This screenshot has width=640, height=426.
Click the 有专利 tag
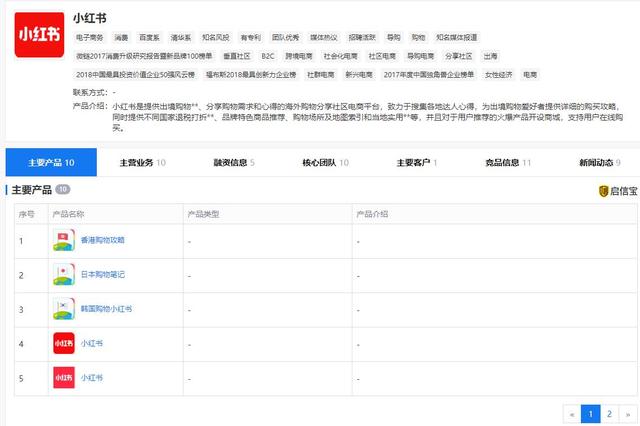(x=250, y=38)
